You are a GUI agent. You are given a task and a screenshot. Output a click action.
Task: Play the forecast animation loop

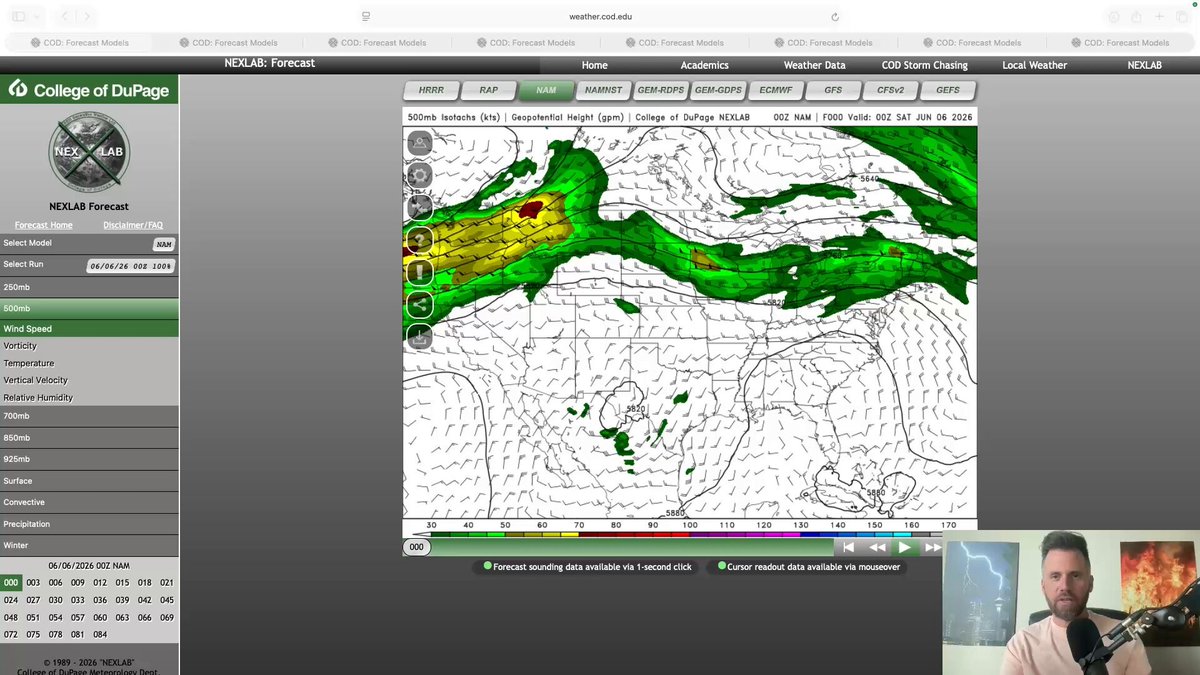tap(904, 547)
